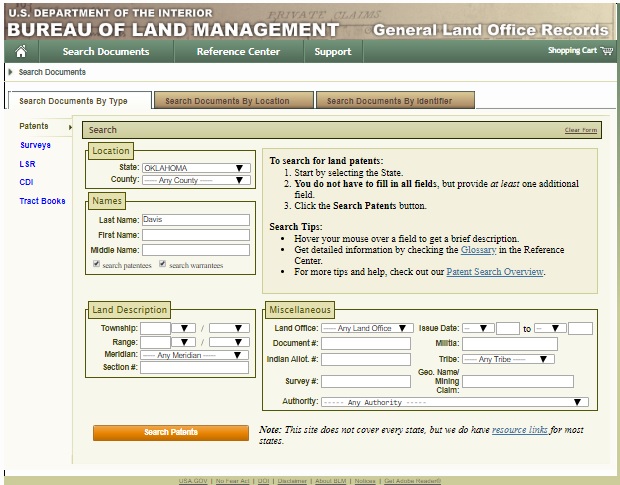Image resolution: width=620 pixels, height=485 pixels.
Task: Switch to Search Documents By Type tab
Action: [78, 100]
